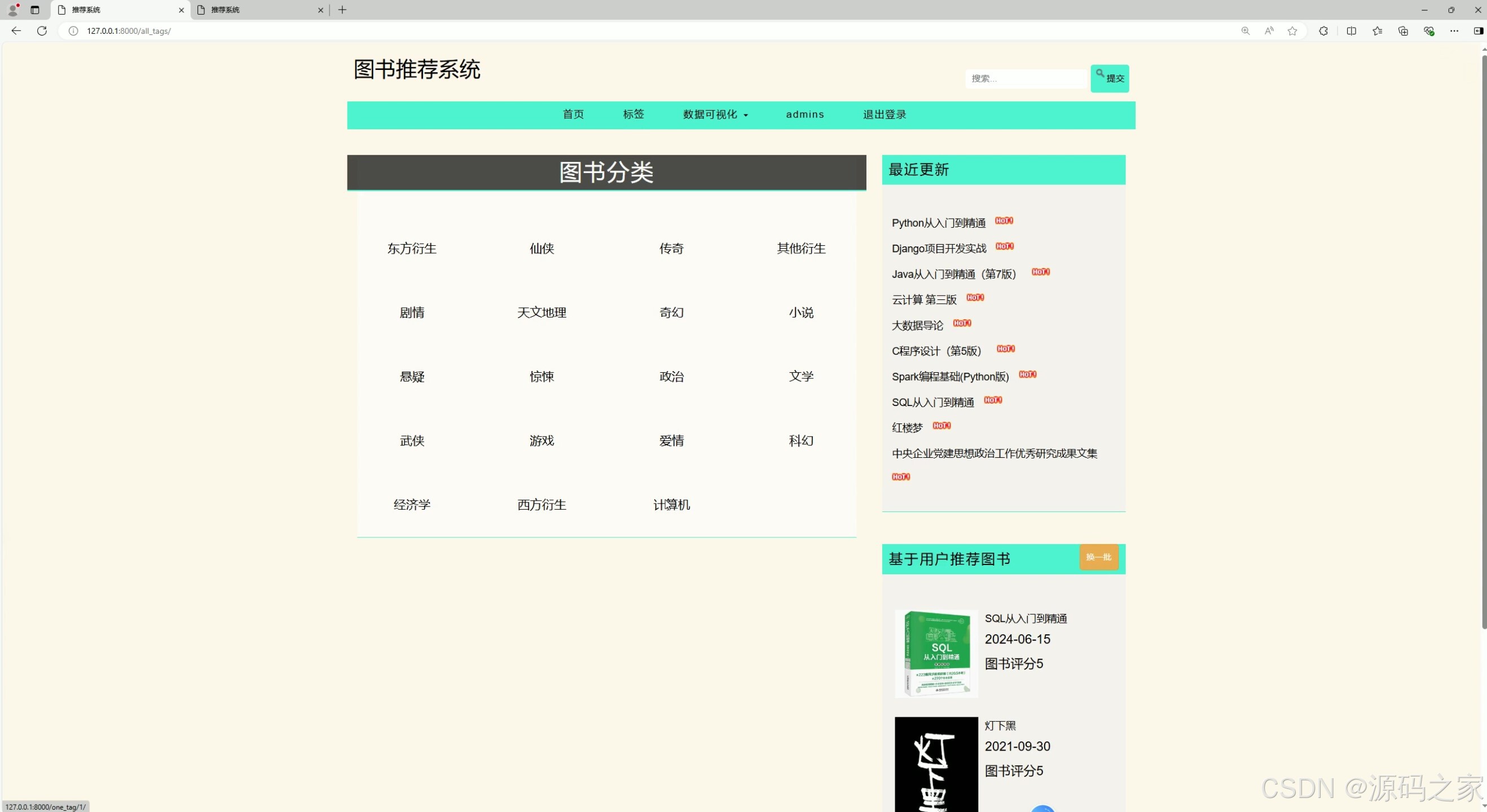Toggle the favorites star for this page
Screen dimensions: 1487x812
pyautogui.click(x=1292, y=30)
